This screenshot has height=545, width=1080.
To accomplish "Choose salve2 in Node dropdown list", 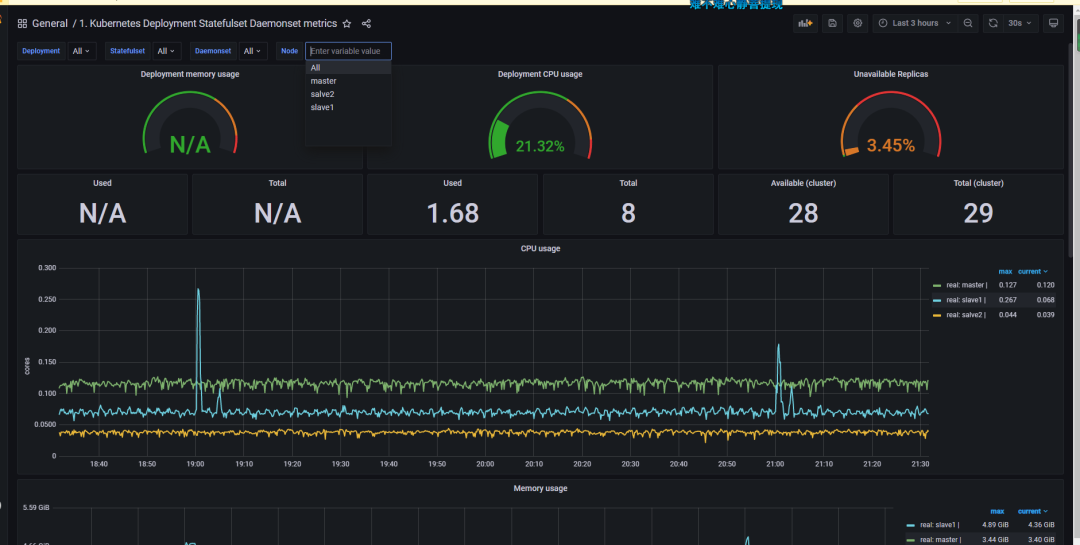I will click(349, 94).
